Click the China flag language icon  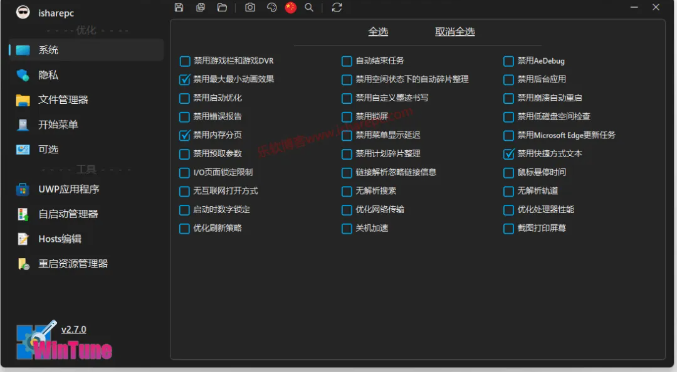coord(291,7)
